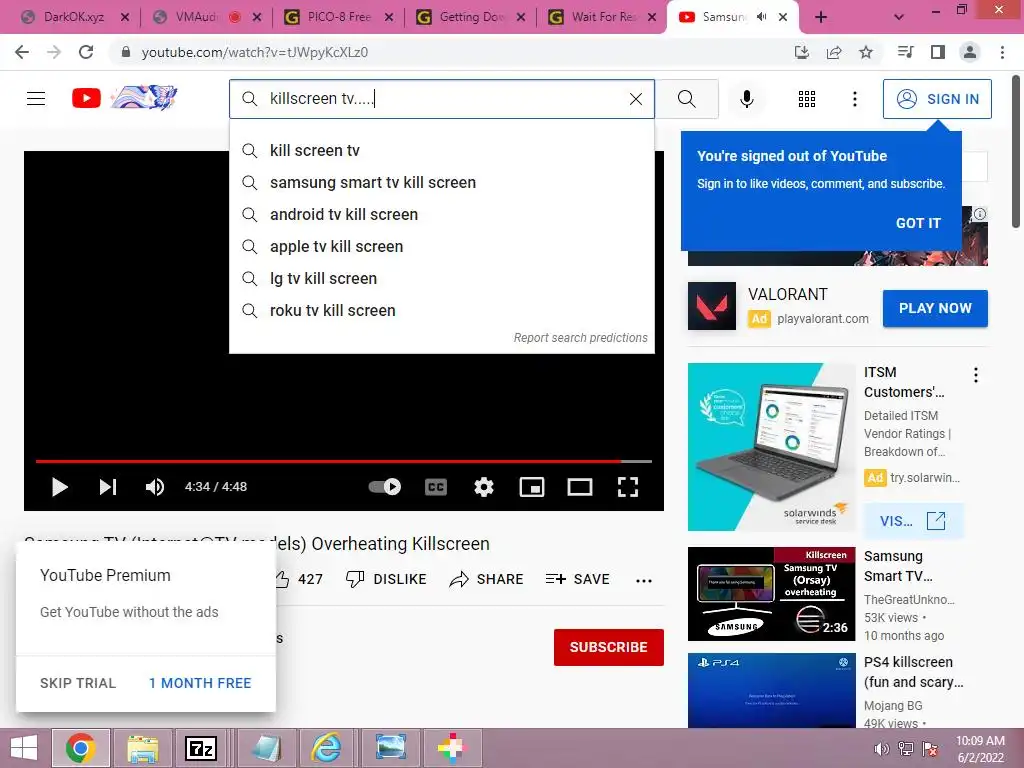Open more actions ellipsis under video
1024x768 pixels.
click(644, 580)
